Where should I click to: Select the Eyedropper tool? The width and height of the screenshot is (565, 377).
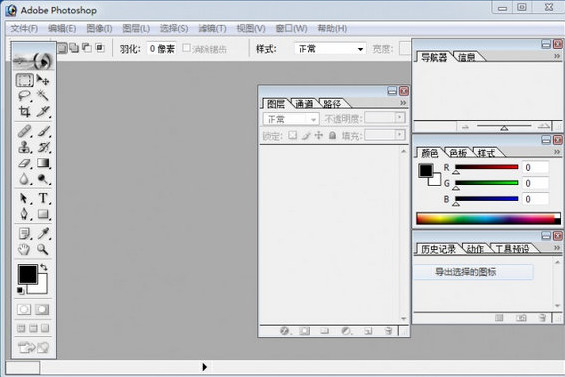pos(43,234)
